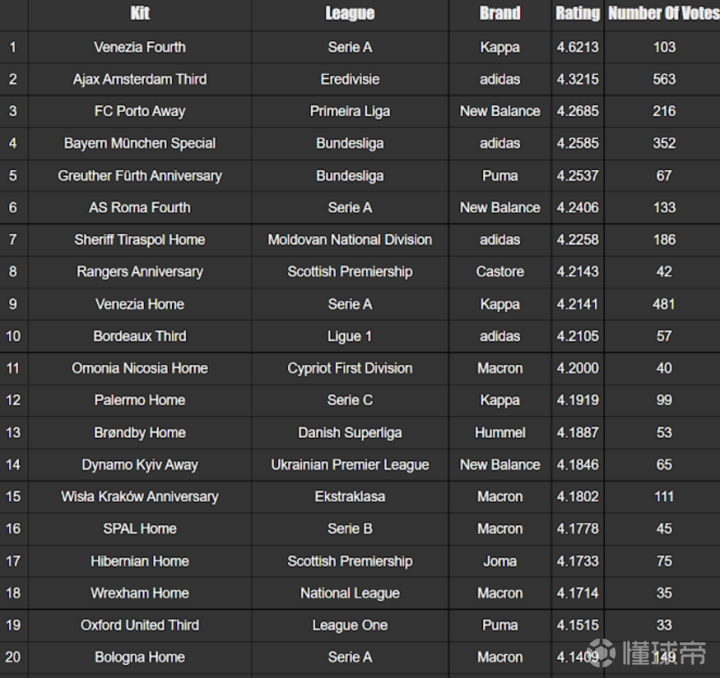
Task: Click the Hummel brand cell
Action: point(499,433)
